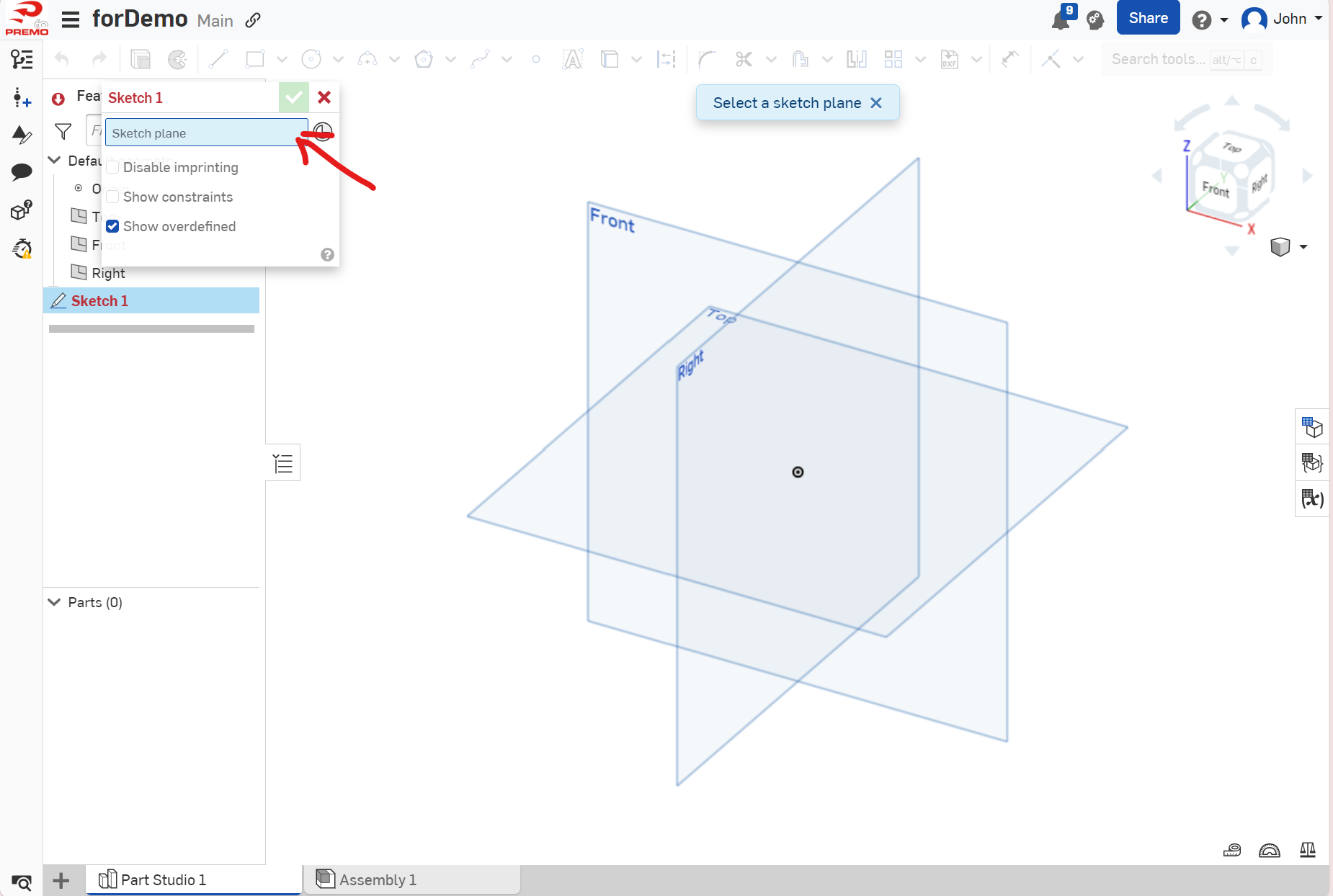The width and height of the screenshot is (1333, 896).
Task: Click the Sketch plane input field
Action: 205,133
